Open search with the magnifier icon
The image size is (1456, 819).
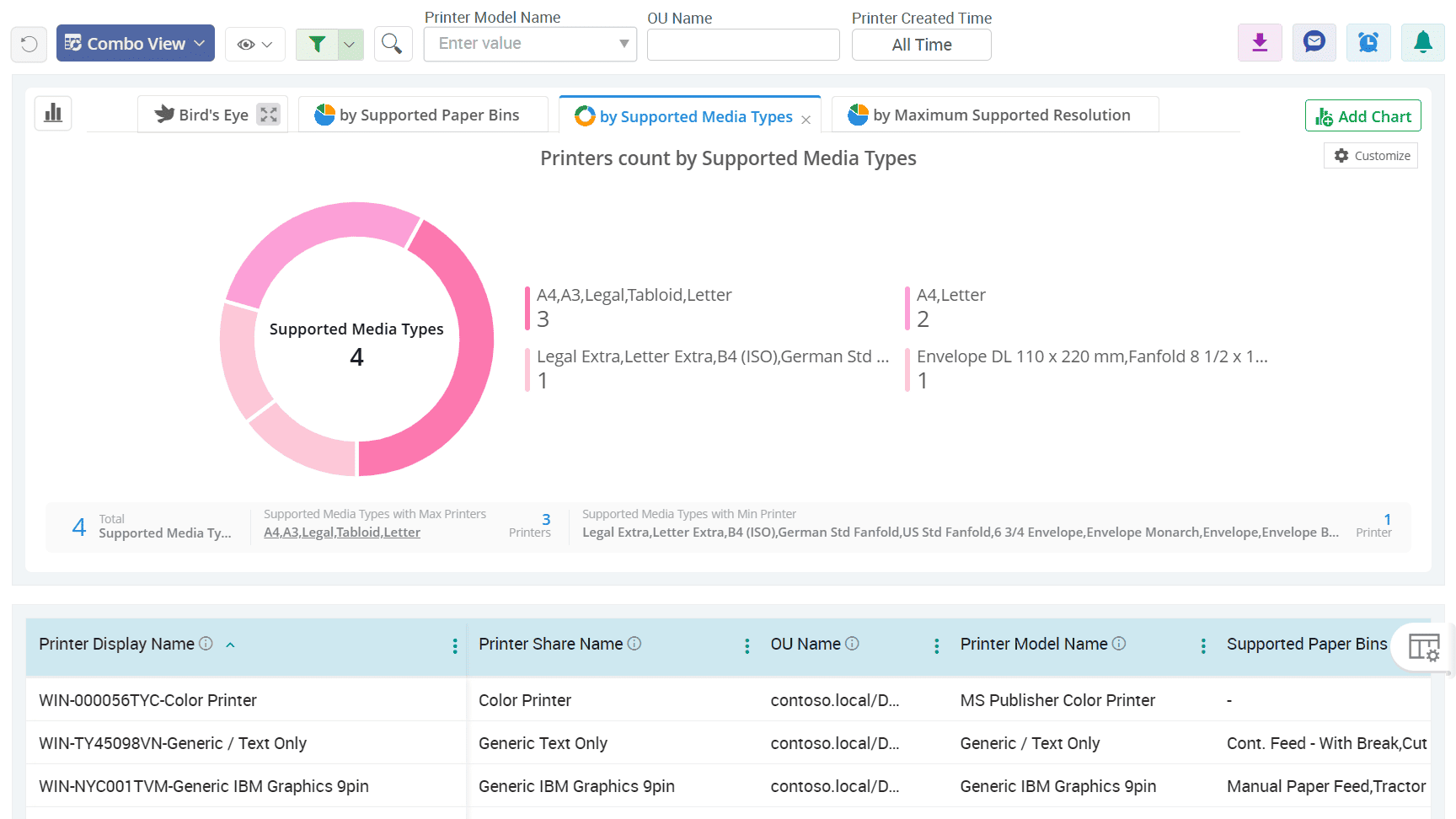tap(392, 44)
